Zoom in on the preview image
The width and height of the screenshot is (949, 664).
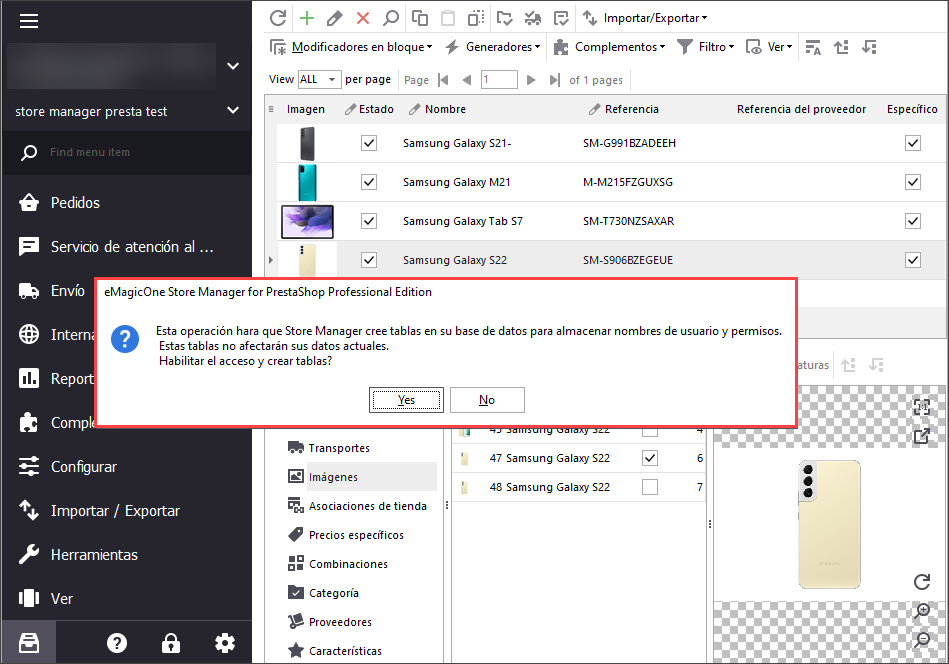[922, 611]
